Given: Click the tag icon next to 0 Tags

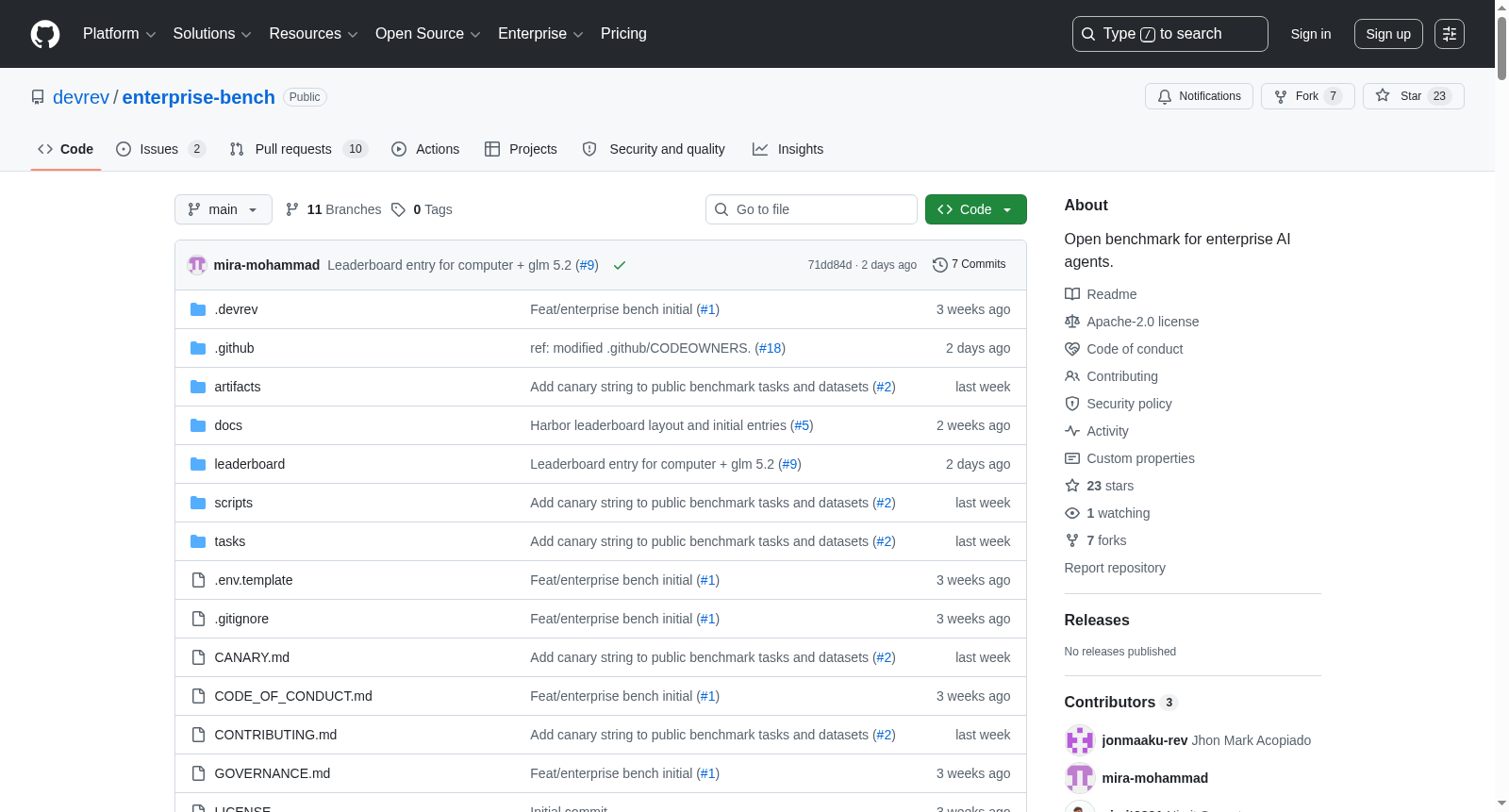Looking at the screenshot, I should 398,209.
